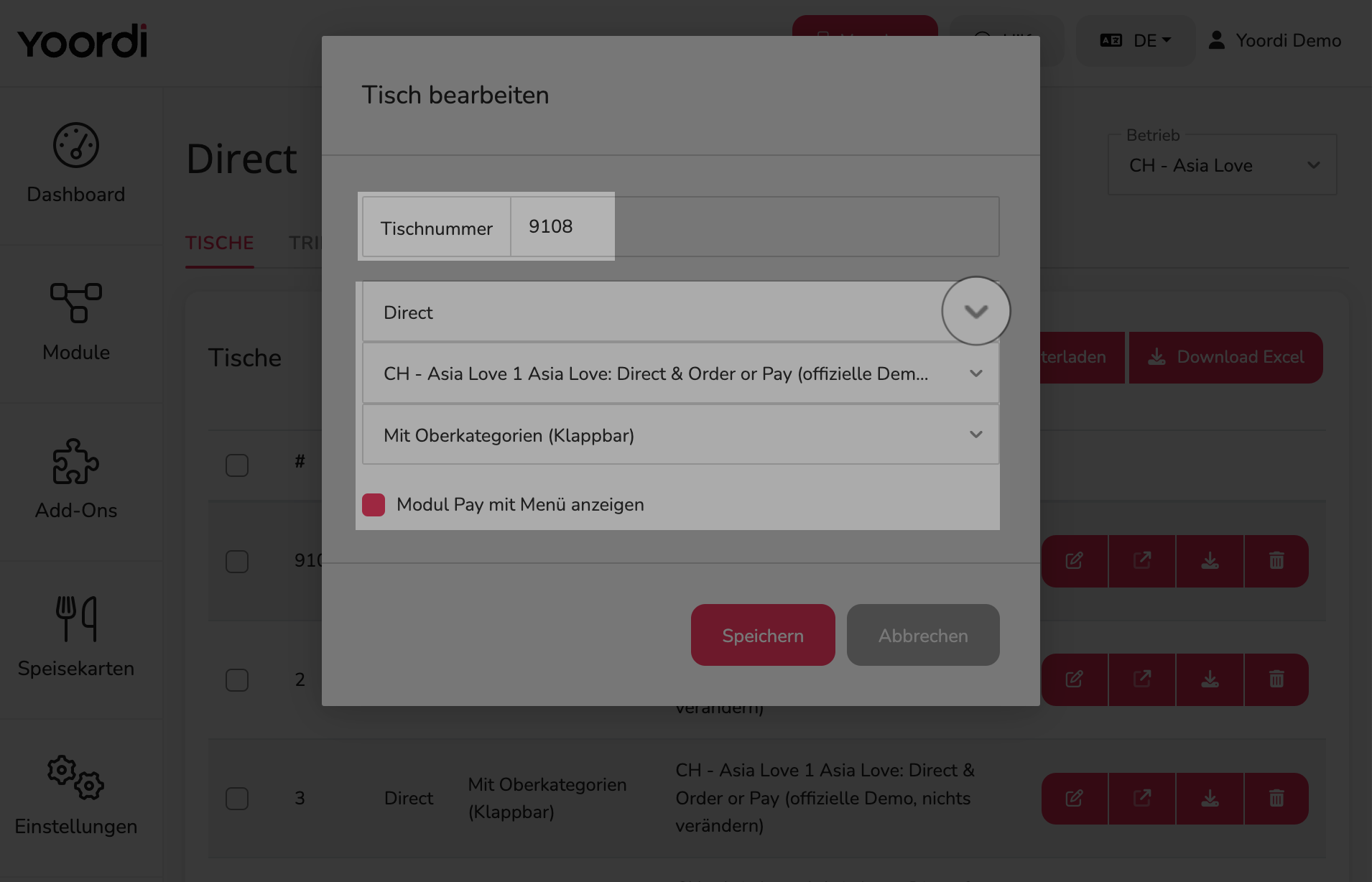Open Einstellungen gears icon
Image resolution: width=1372 pixels, height=882 pixels.
coord(75,777)
